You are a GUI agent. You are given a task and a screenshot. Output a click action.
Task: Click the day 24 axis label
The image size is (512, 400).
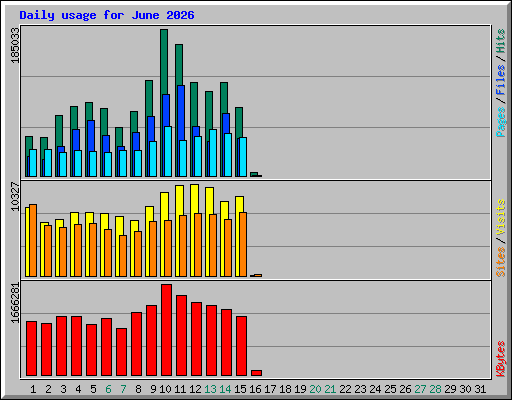375,389
